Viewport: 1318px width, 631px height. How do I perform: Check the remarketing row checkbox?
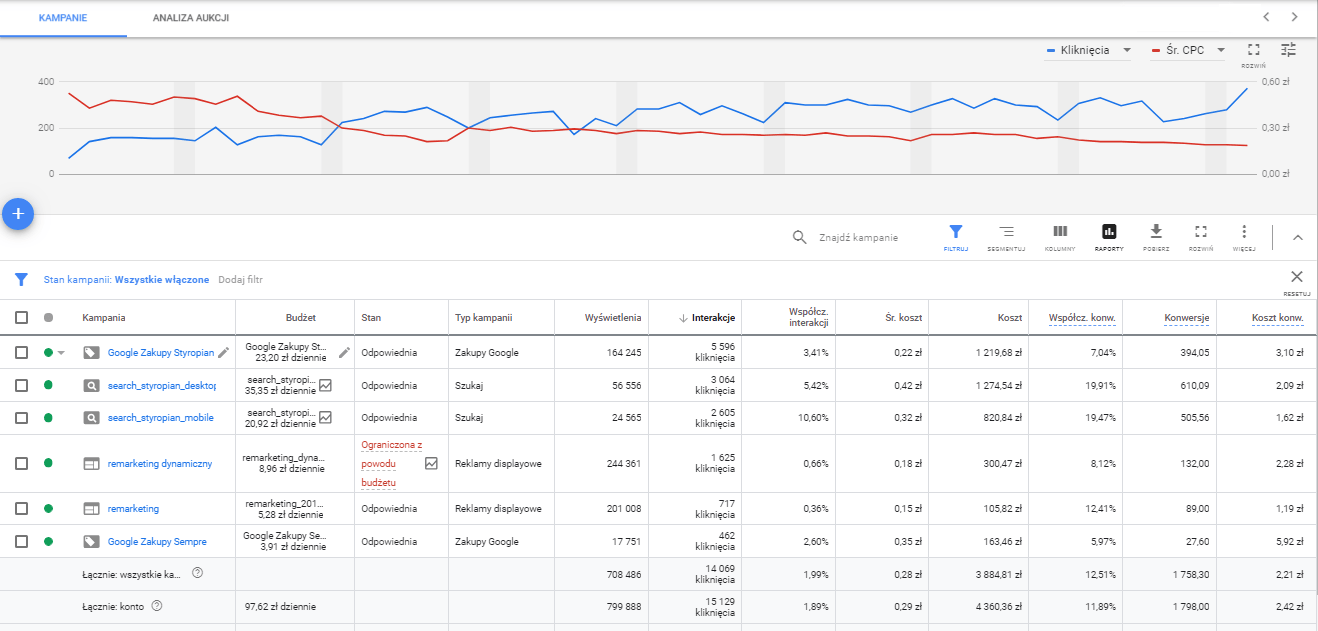tap(21, 509)
